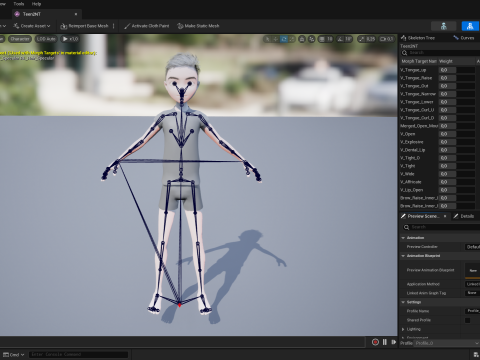Open rotation snap angle 10° menu
Viewport: 480px width, 360px height.
point(348,39)
